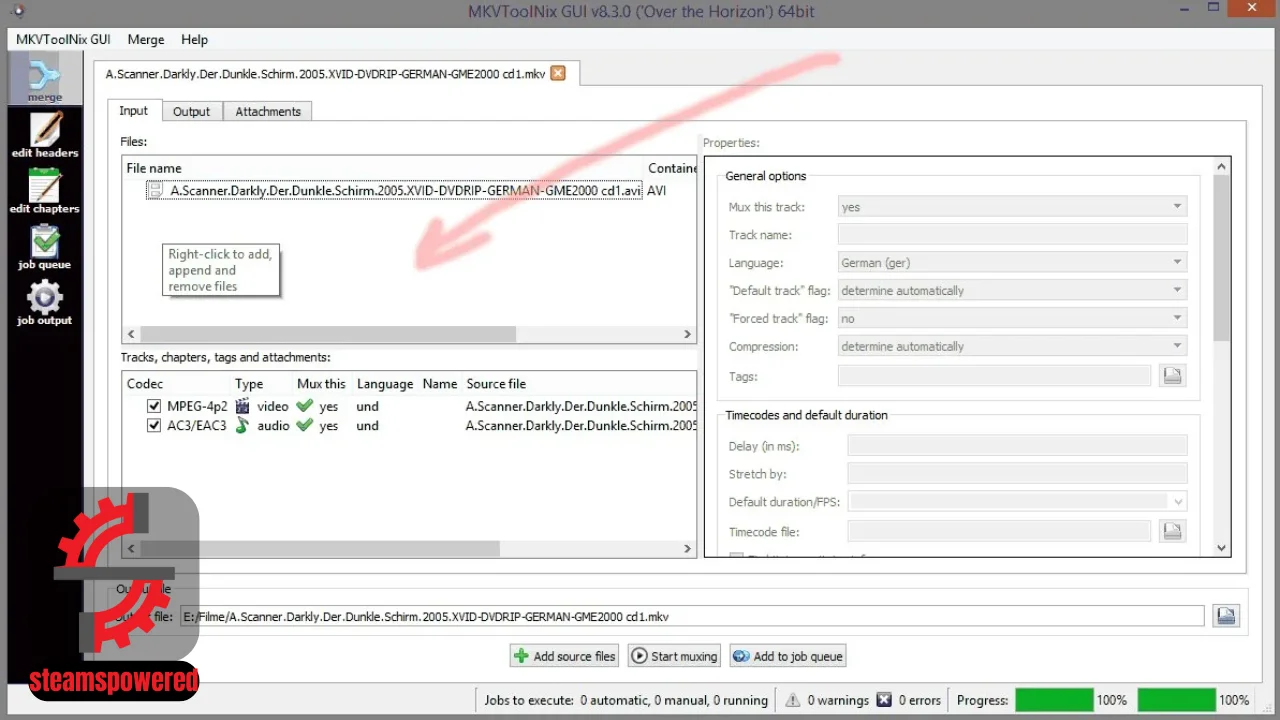This screenshot has height=720, width=1280.
Task: Open the edit headers tool
Action: coord(45,135)
